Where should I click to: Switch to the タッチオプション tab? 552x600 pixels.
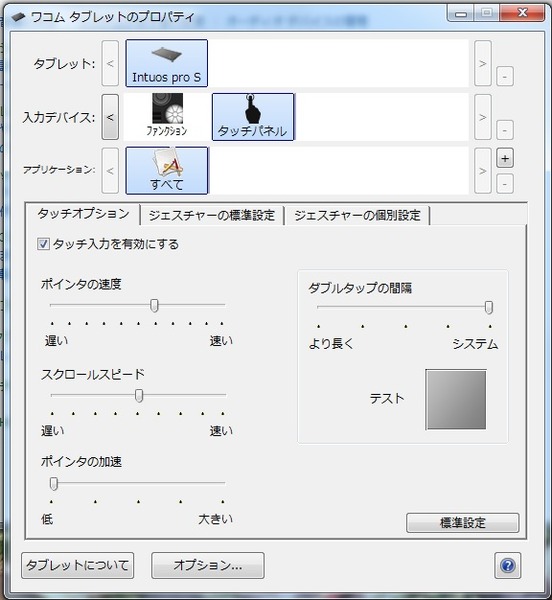[83, 214]
